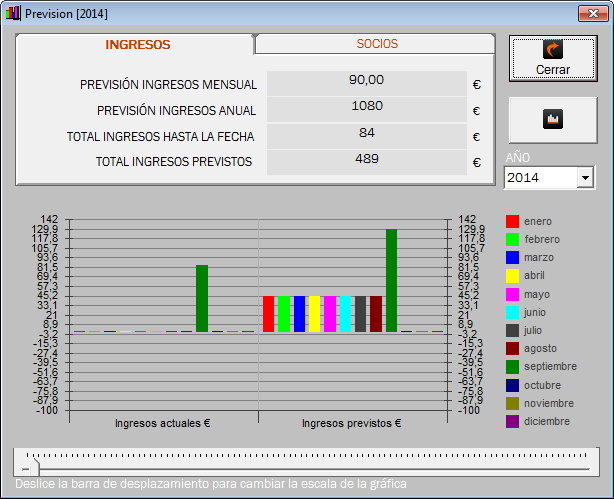Click the maroon agosto bar in Ingresos previstos
Image resolution: width=614 pixels, height=499 pixels.
click(376, 314)
